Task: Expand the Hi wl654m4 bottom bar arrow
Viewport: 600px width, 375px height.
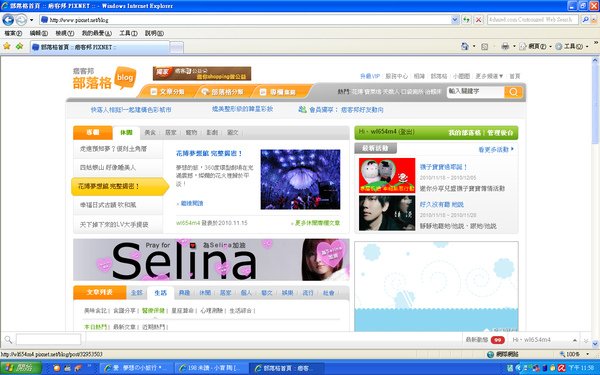Action: tap(574, 340)
